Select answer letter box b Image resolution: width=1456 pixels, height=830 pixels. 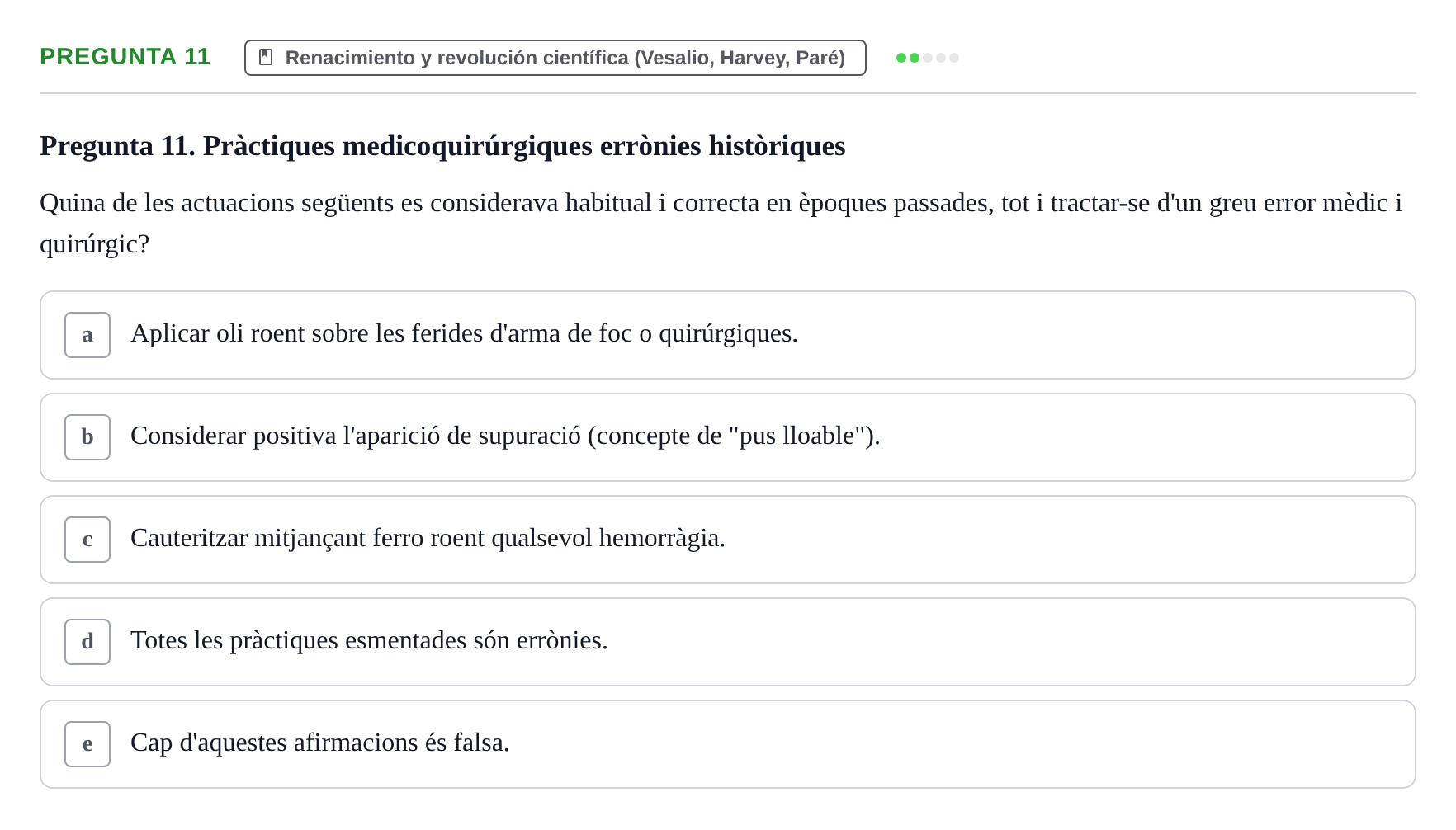point(87,437)
